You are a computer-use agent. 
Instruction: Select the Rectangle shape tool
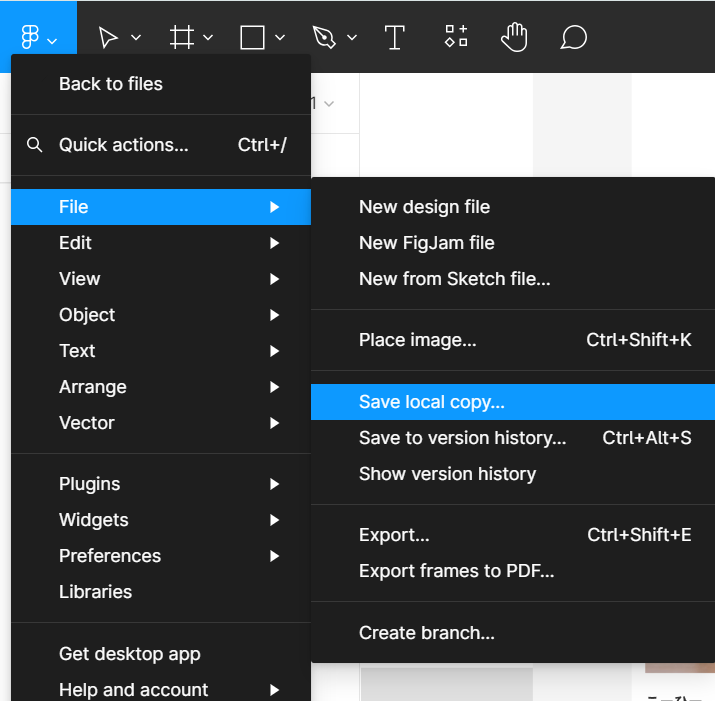point(252,38)
